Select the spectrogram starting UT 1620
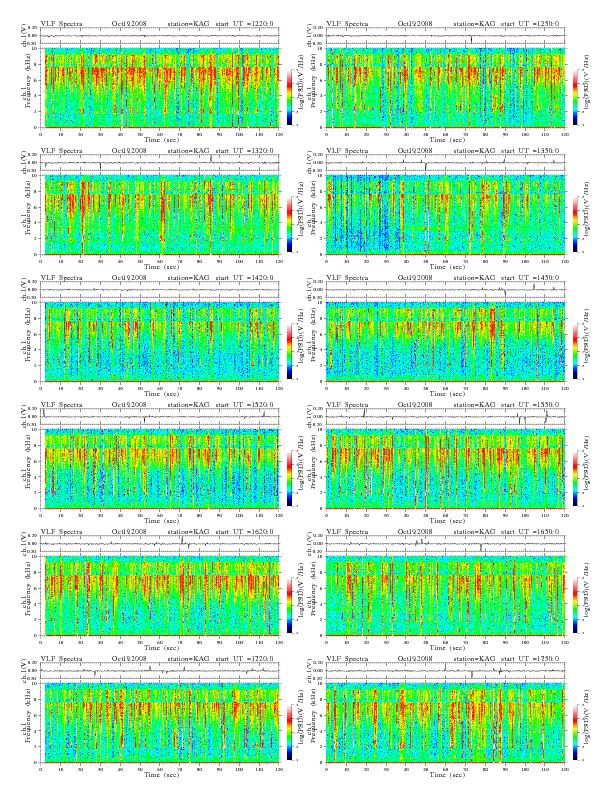The image size is (612, 792). 160,596
